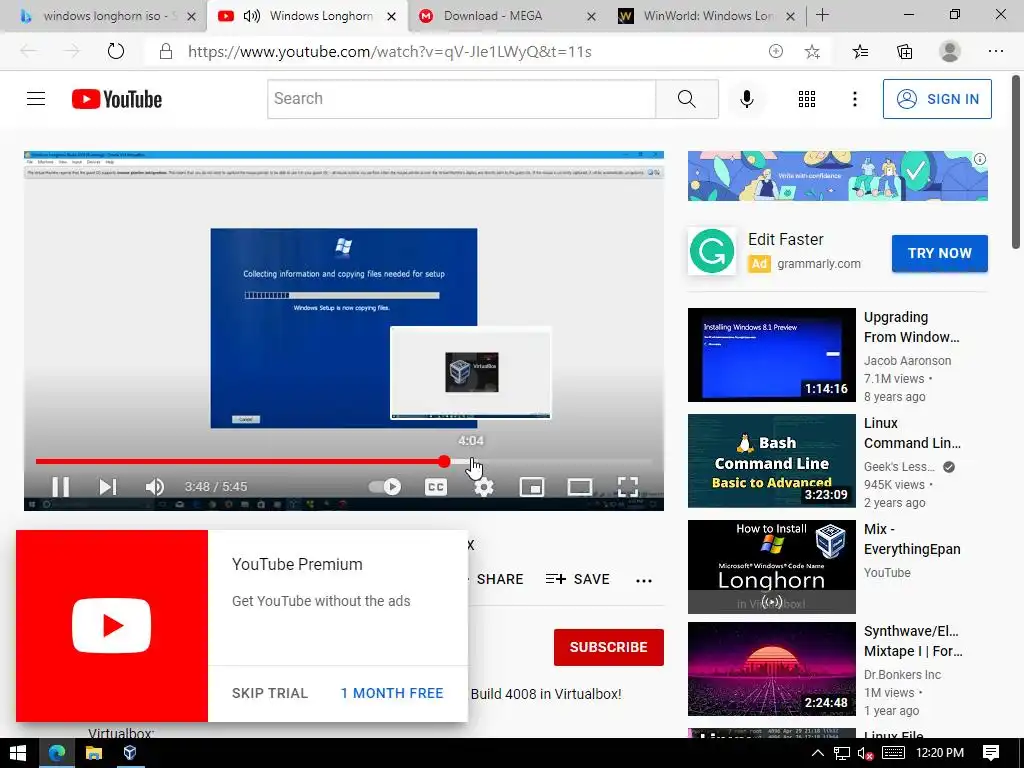Show hidden system tray icons

coord(817,753)
